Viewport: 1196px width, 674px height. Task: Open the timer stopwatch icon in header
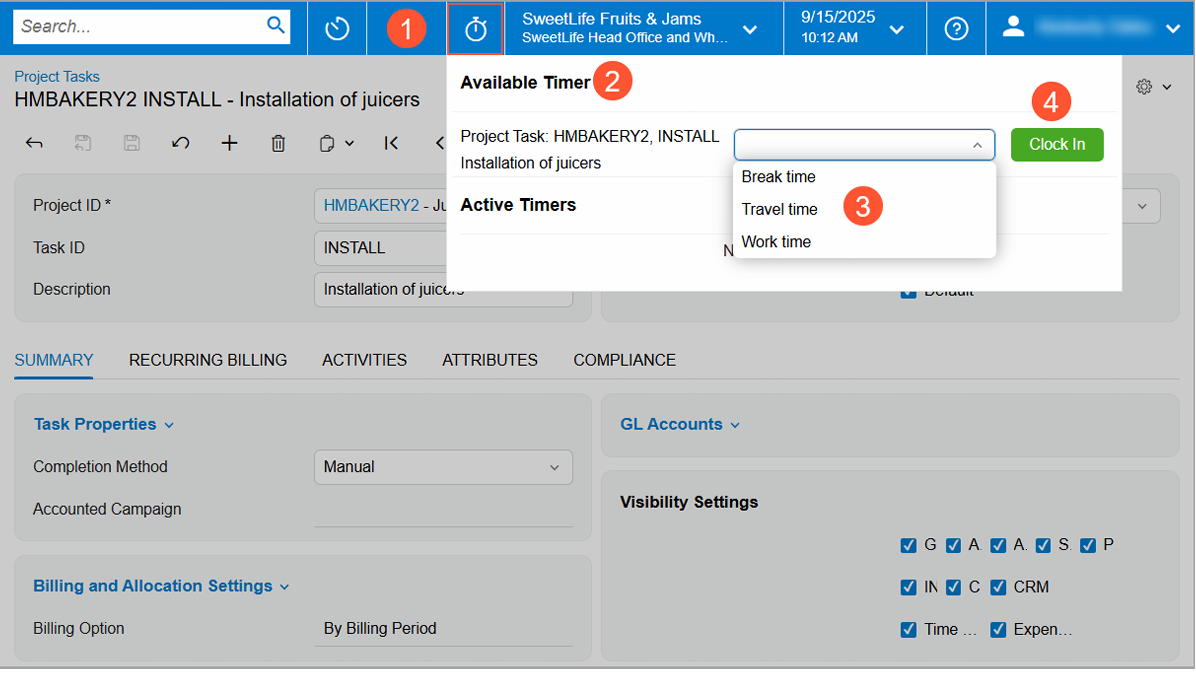[x=475, y=29]
